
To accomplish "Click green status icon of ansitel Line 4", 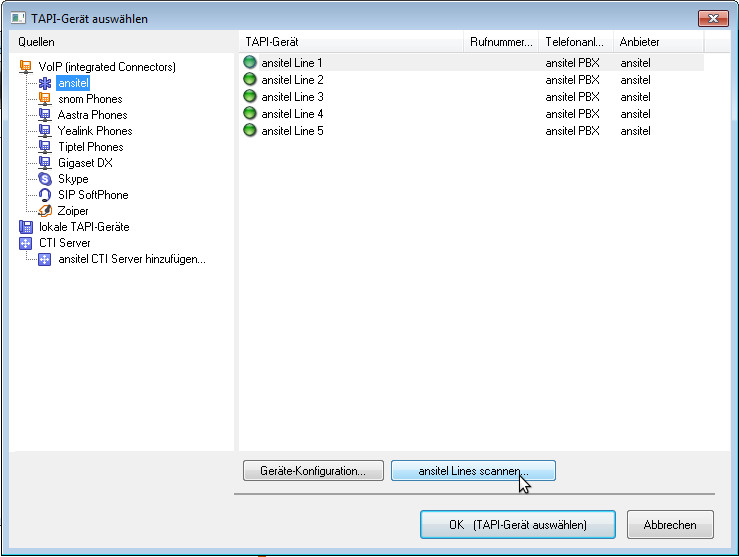I will pyautogui.click(x=250, y=114).
